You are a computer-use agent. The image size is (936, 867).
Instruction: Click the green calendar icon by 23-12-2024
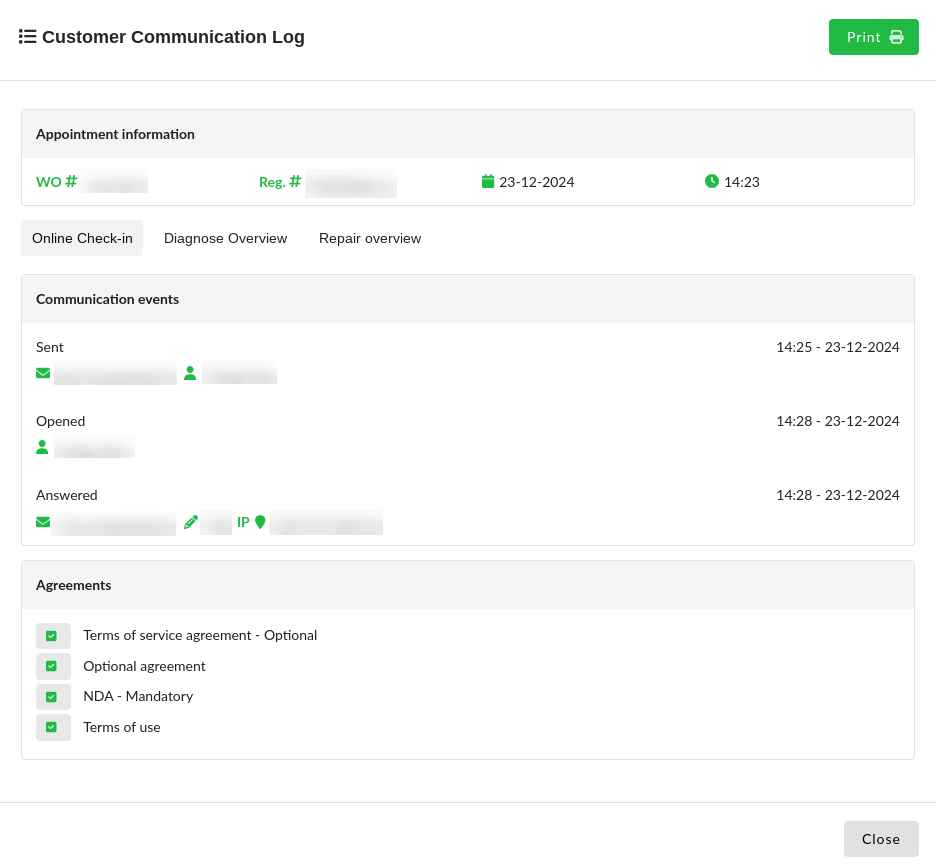[488, 181]
